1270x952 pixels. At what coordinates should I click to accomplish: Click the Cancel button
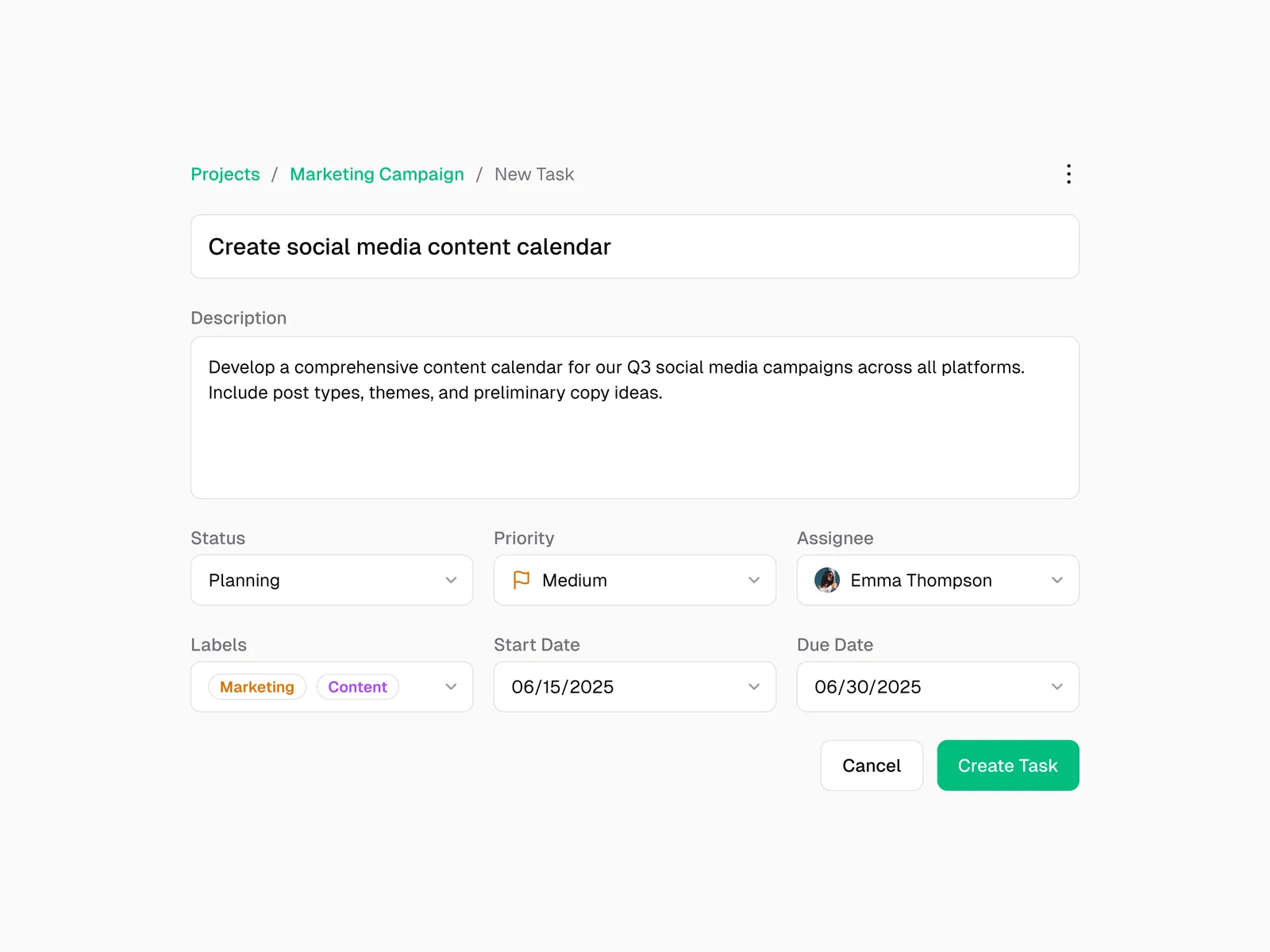[872, 766]
